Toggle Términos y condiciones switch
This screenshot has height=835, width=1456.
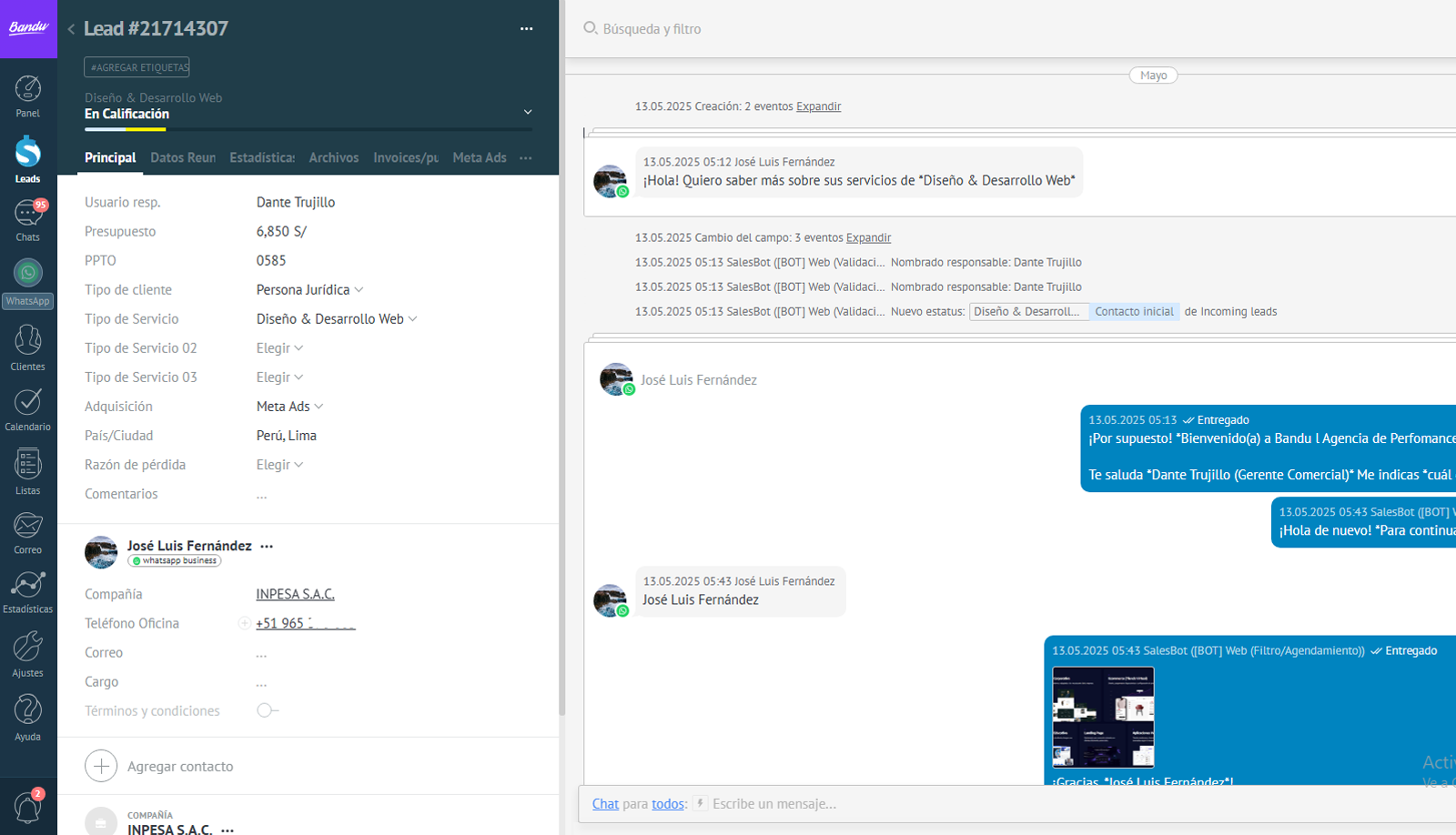tap(267, 710)
